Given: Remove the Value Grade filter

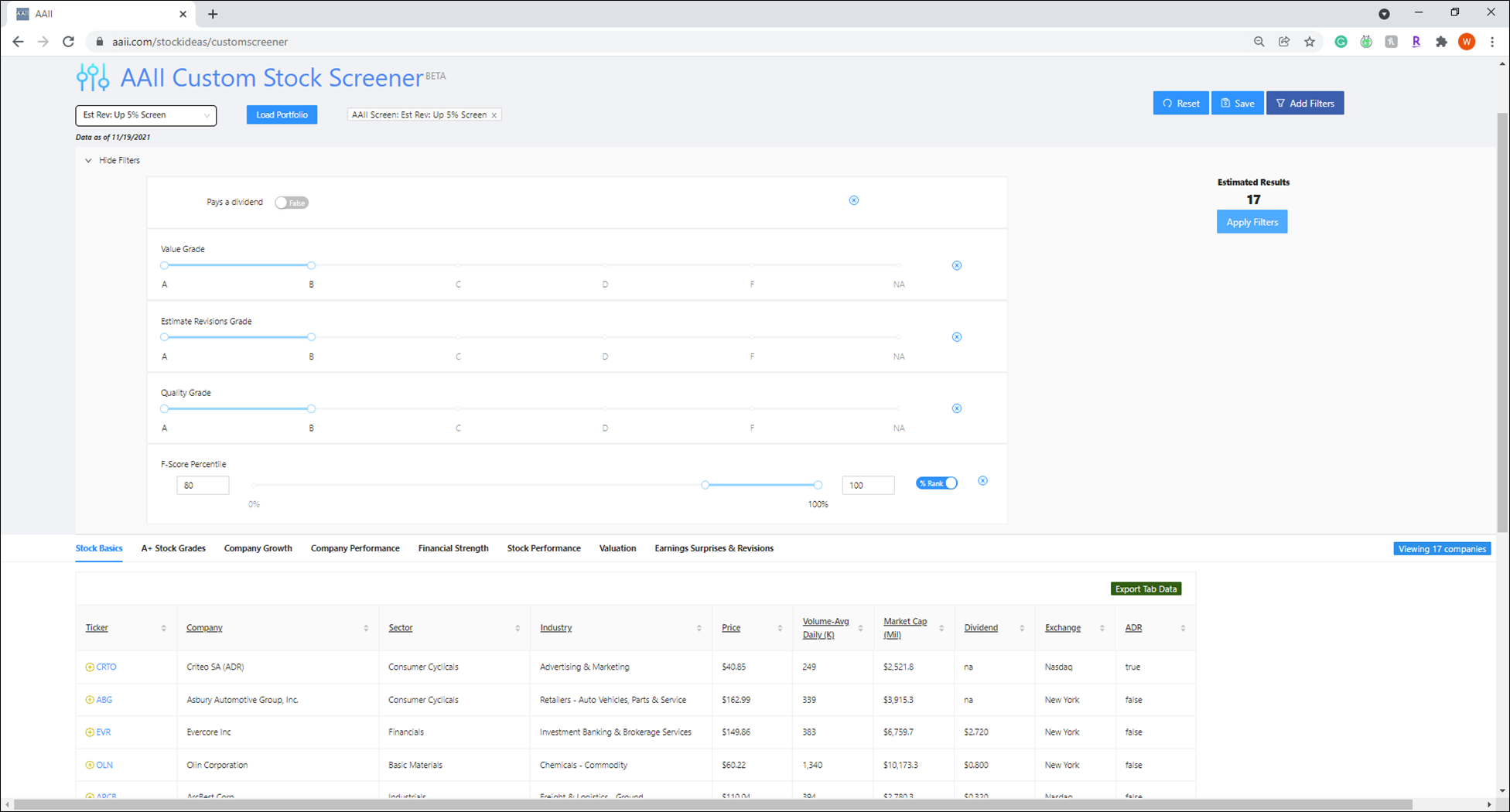Looking at the screenshot, I should click(957, 265).
